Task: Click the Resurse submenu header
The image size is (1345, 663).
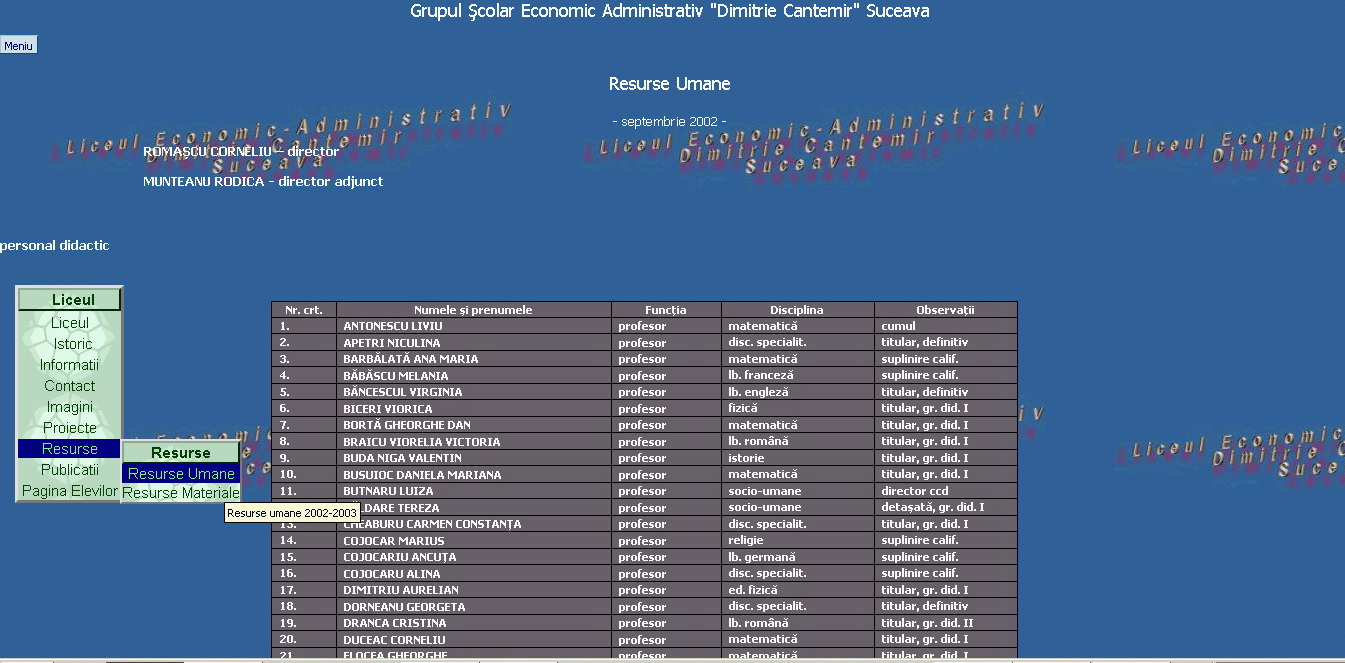Action: [181, 453]
